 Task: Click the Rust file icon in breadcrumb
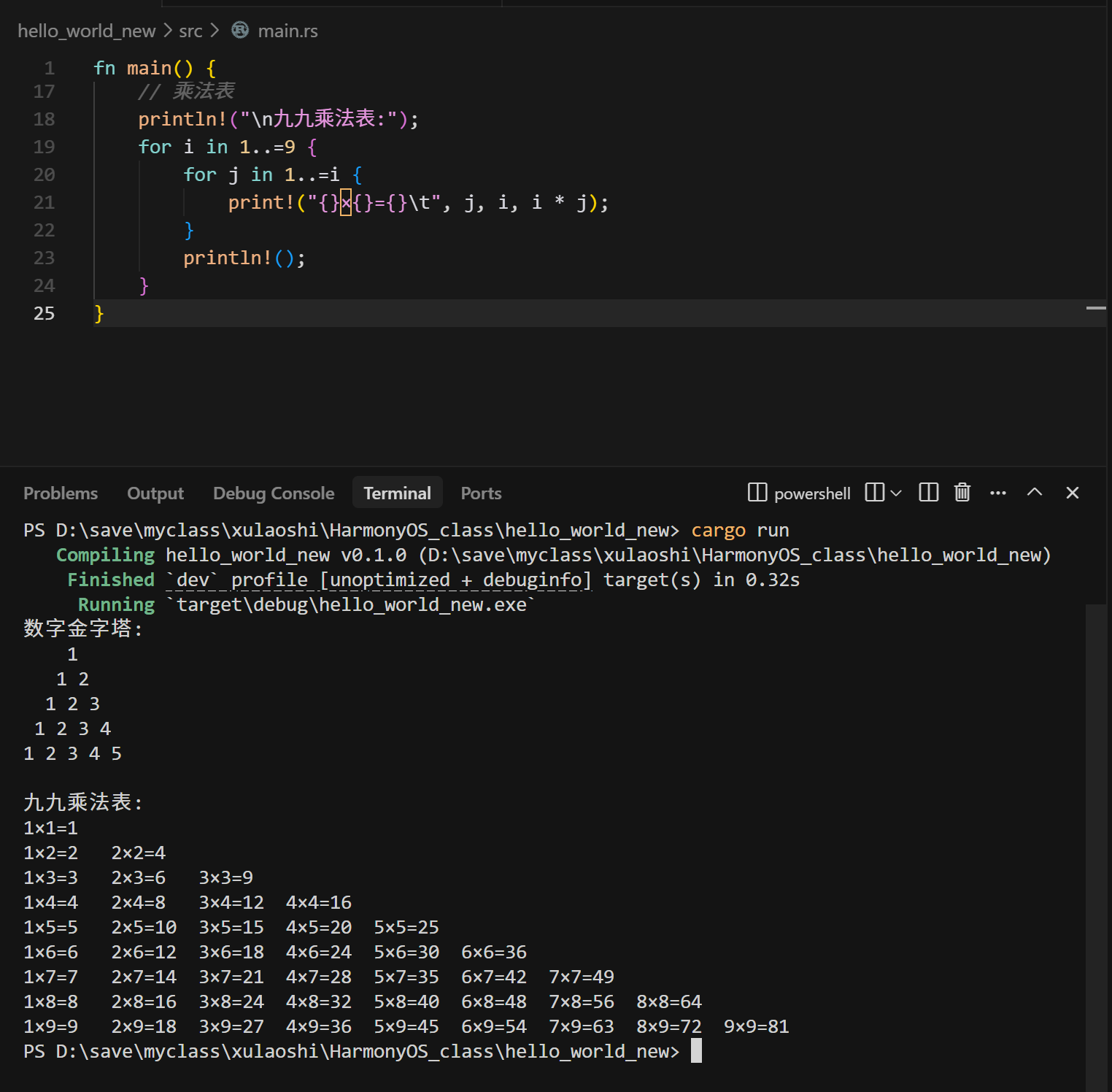(x=240, y=30)
